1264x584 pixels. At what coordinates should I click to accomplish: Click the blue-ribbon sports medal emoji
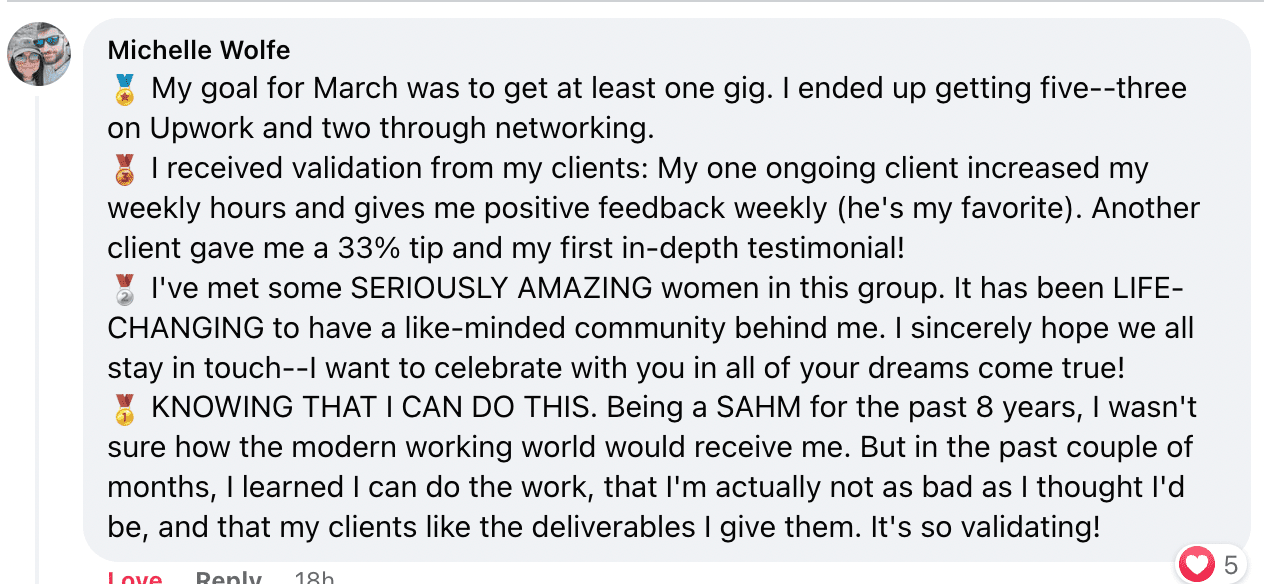click(125, 90)
